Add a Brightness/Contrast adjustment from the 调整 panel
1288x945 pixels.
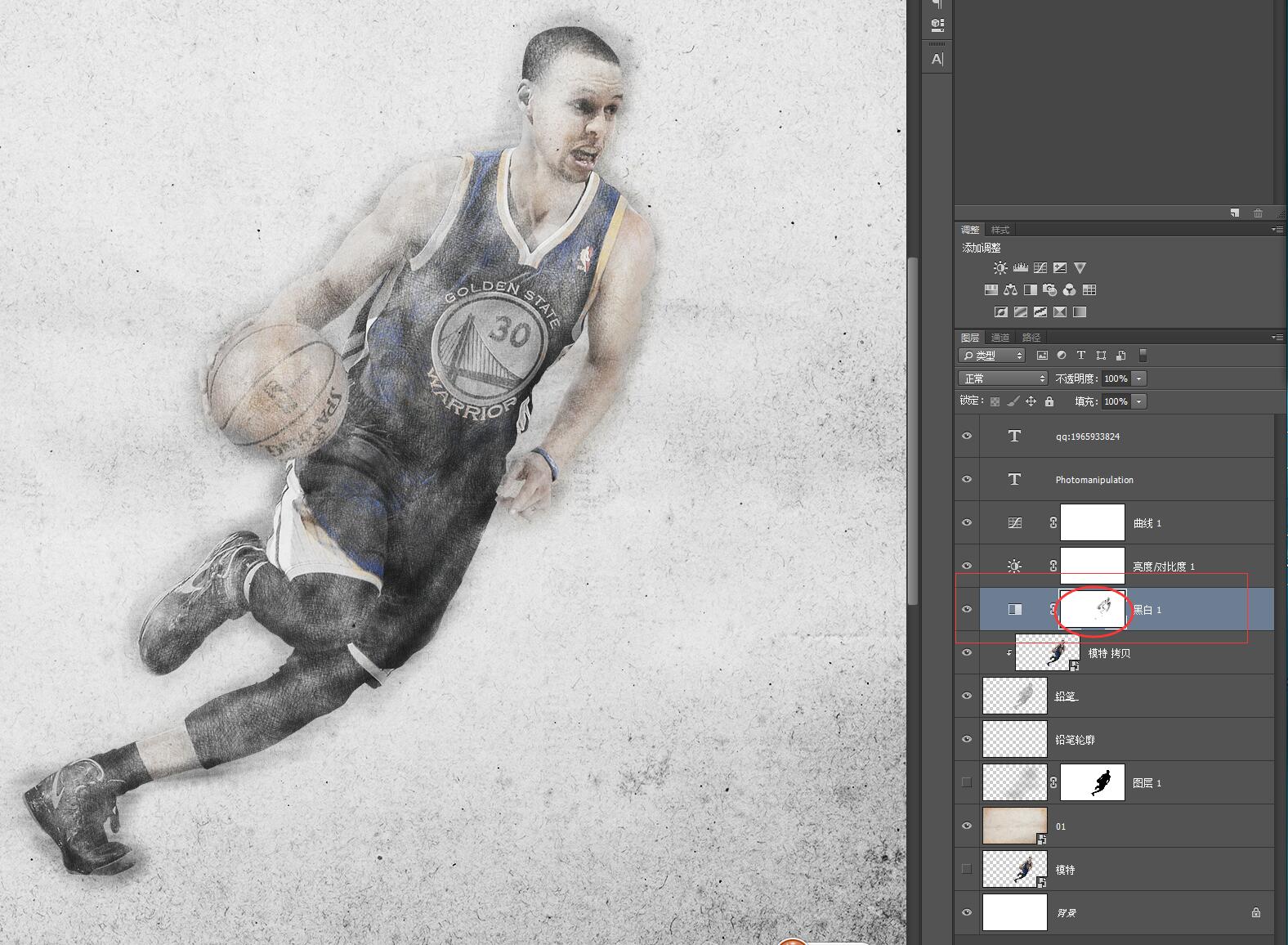1000,267
